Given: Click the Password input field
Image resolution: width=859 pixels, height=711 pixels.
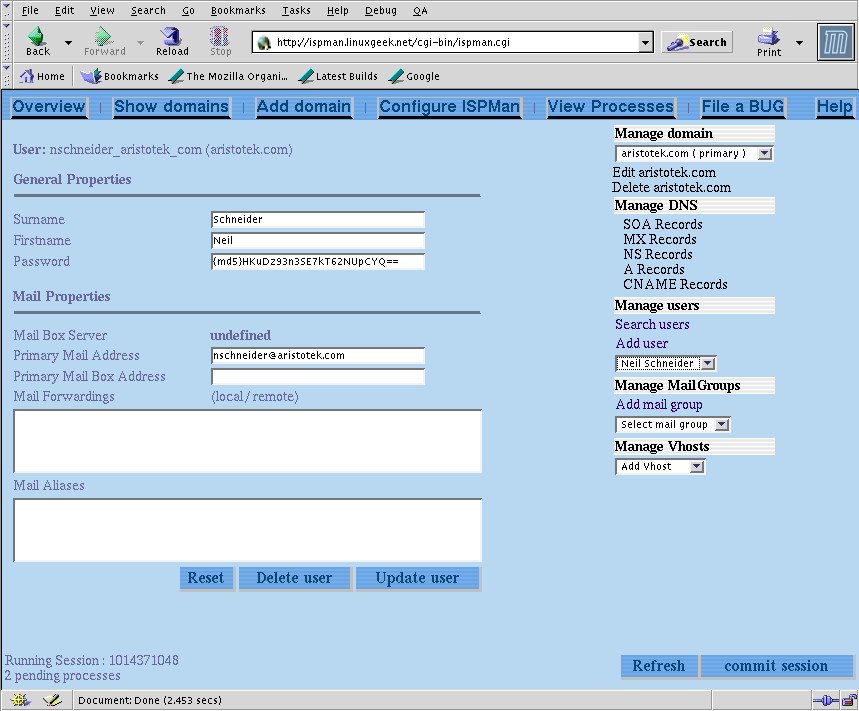Looking at the screenshot, I should click(x=318, y=261).
